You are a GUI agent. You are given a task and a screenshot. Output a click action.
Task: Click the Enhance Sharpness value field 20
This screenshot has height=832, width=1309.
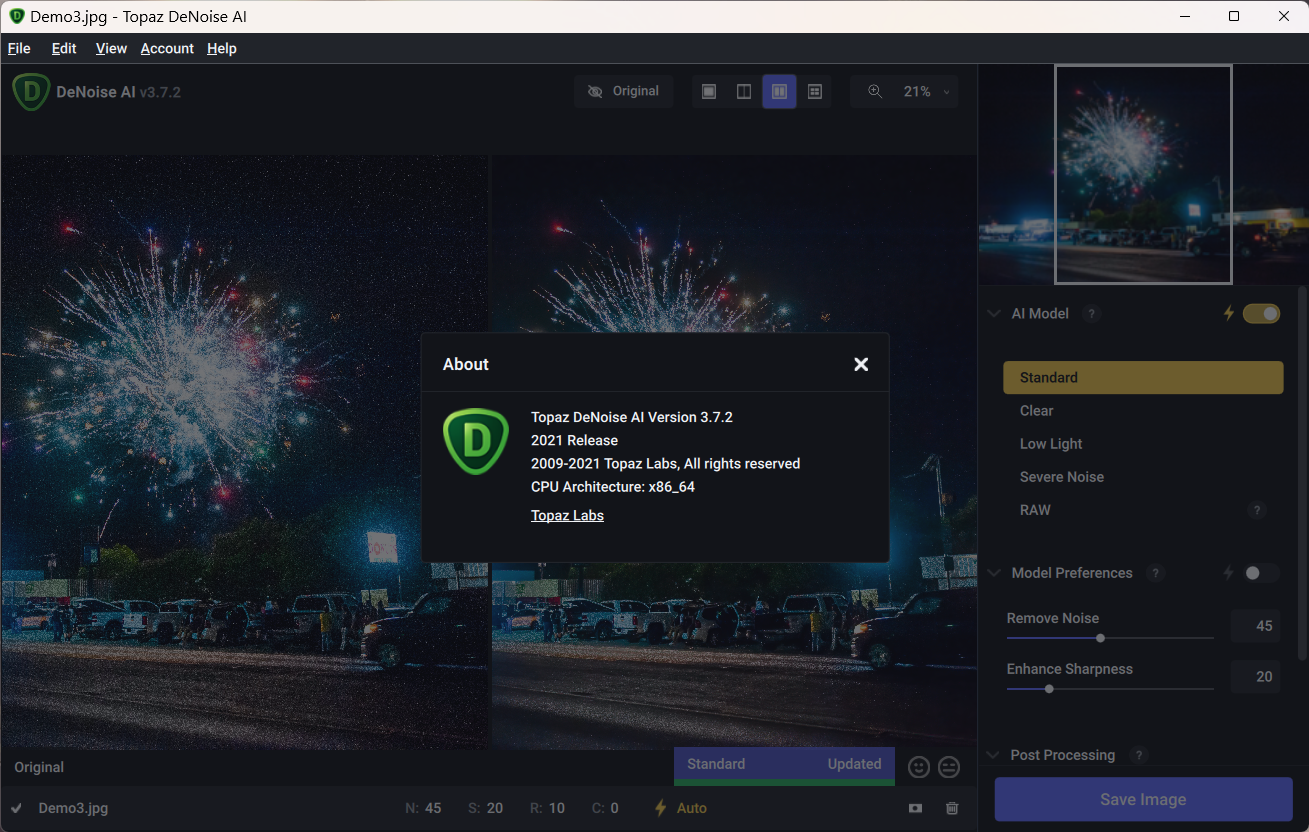1256,677
